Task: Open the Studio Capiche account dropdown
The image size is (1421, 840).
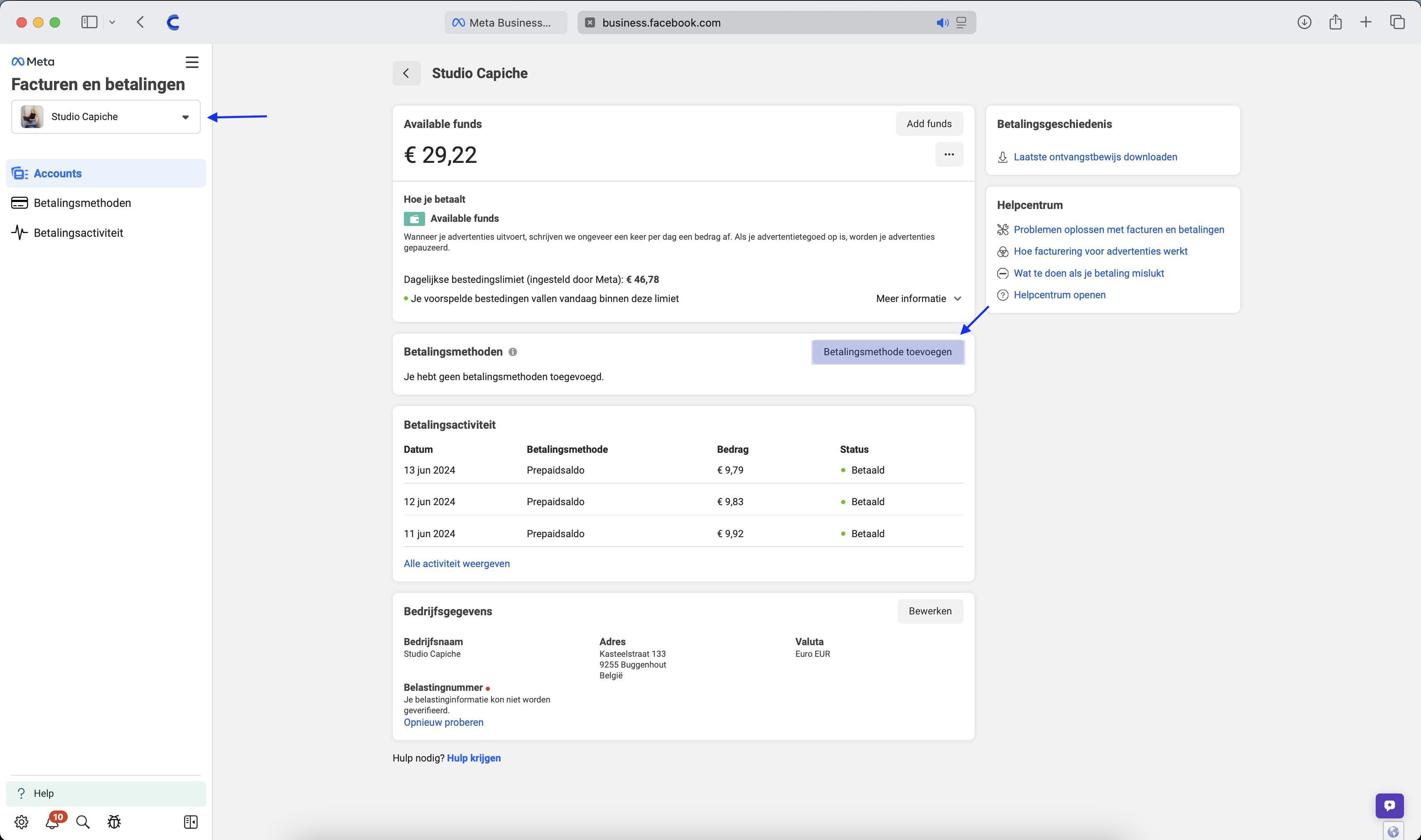Action: [106, 117]
